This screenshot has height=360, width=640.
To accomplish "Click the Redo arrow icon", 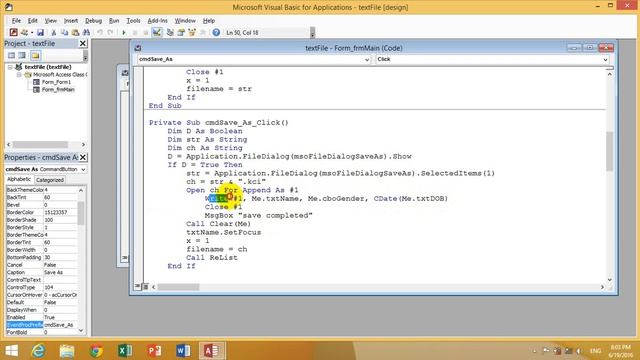I will pos(110,32).
